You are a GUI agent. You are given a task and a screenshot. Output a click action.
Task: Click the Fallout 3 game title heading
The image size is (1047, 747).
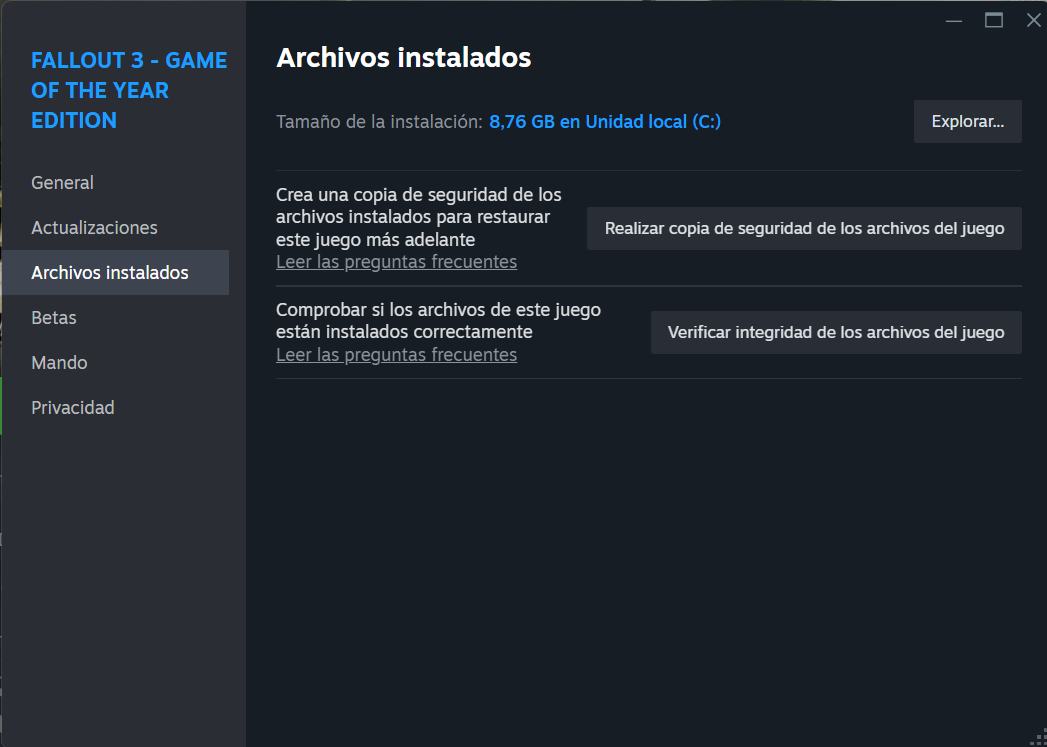(x=129, y=90)
